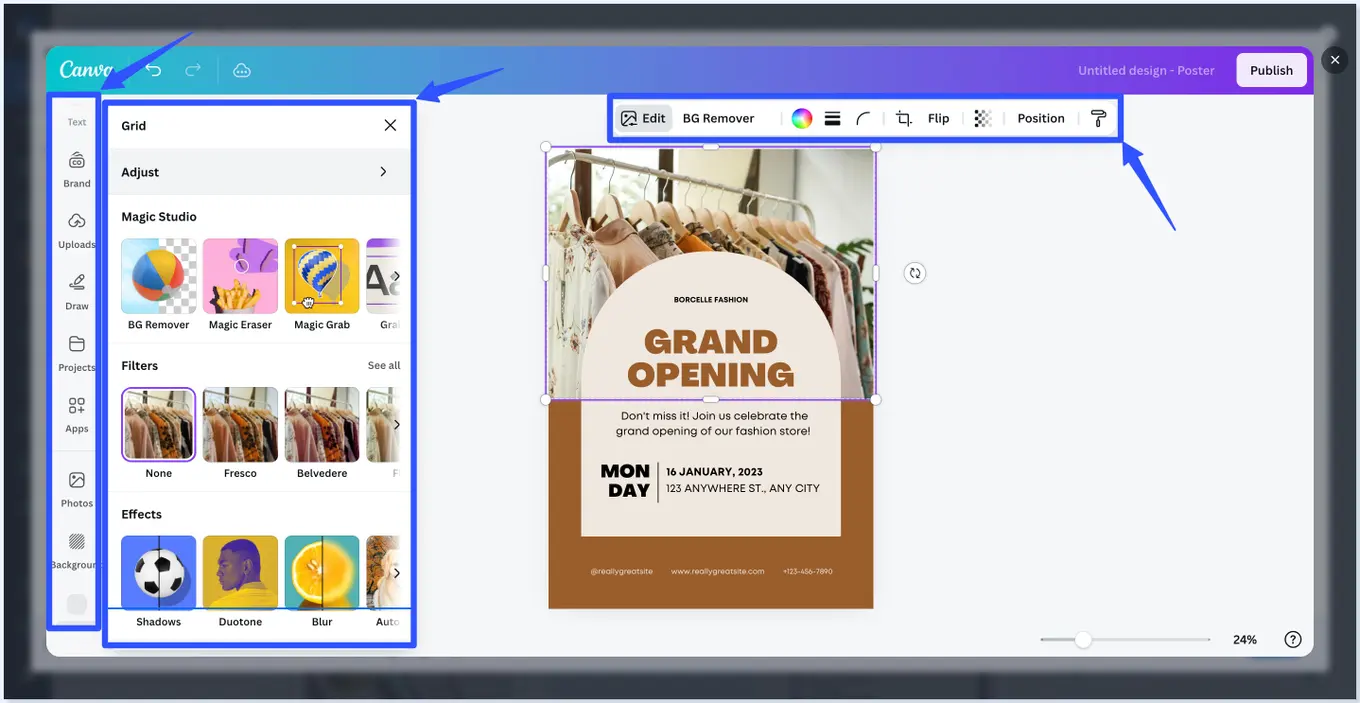Screen dimensions: 1360x703
Task: Click the paint roller copy style icon
Action: pyautogui.click(x=1098, y=118)
